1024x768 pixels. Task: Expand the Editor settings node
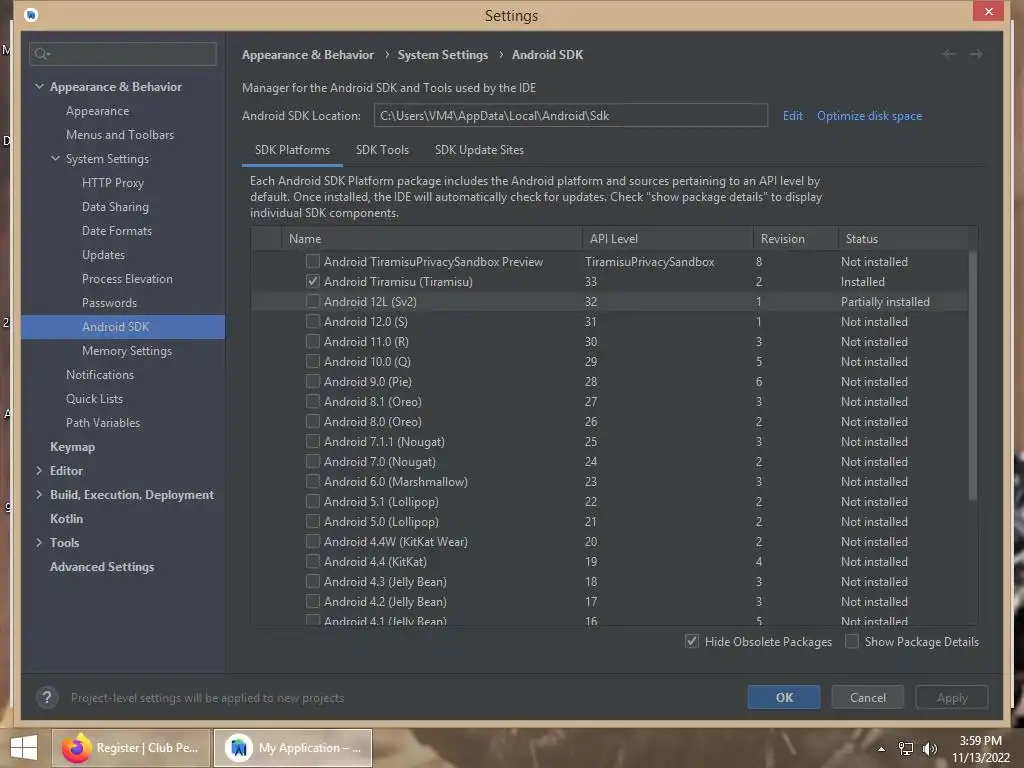pyautogui.click(x=39, y=470)
